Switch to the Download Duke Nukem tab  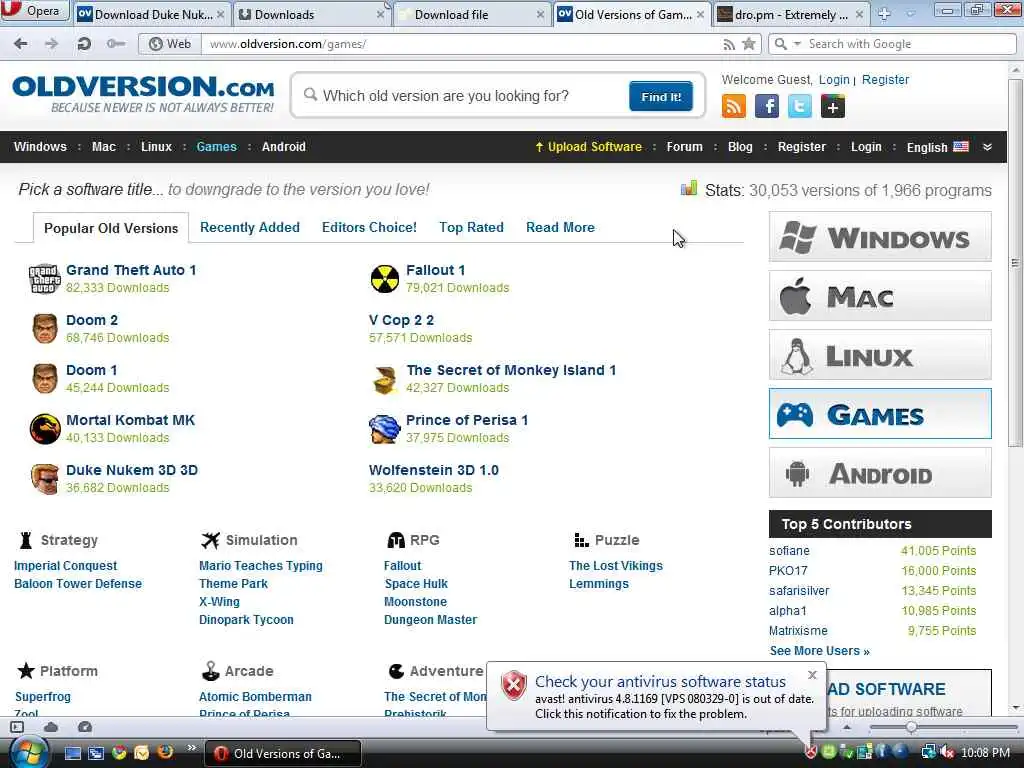tap(152, 14)
